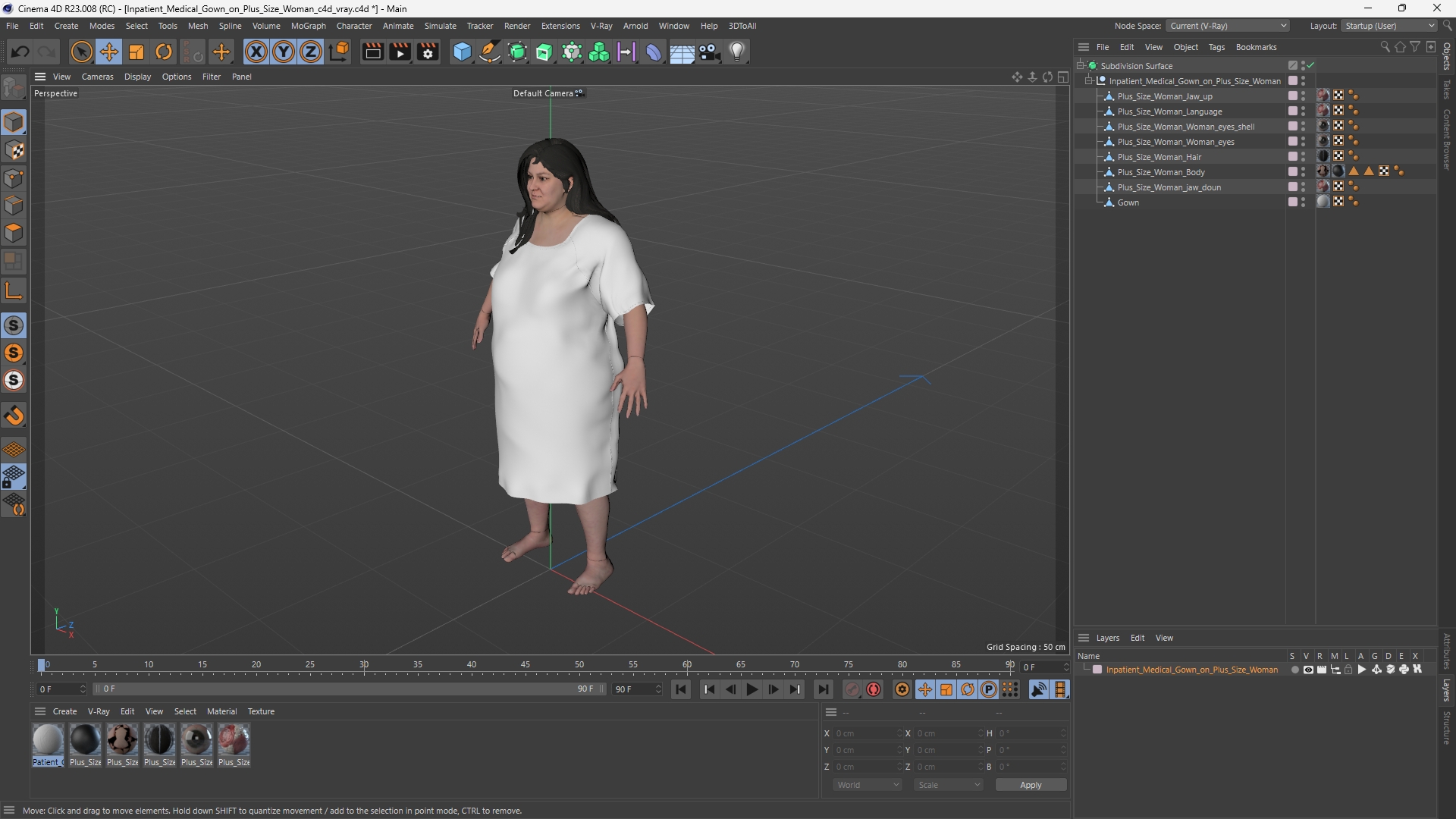Image resolution: width=1456 pixels, height=819 pixels.
Task: Click timeline marker at frame 30
Action: 364,666
